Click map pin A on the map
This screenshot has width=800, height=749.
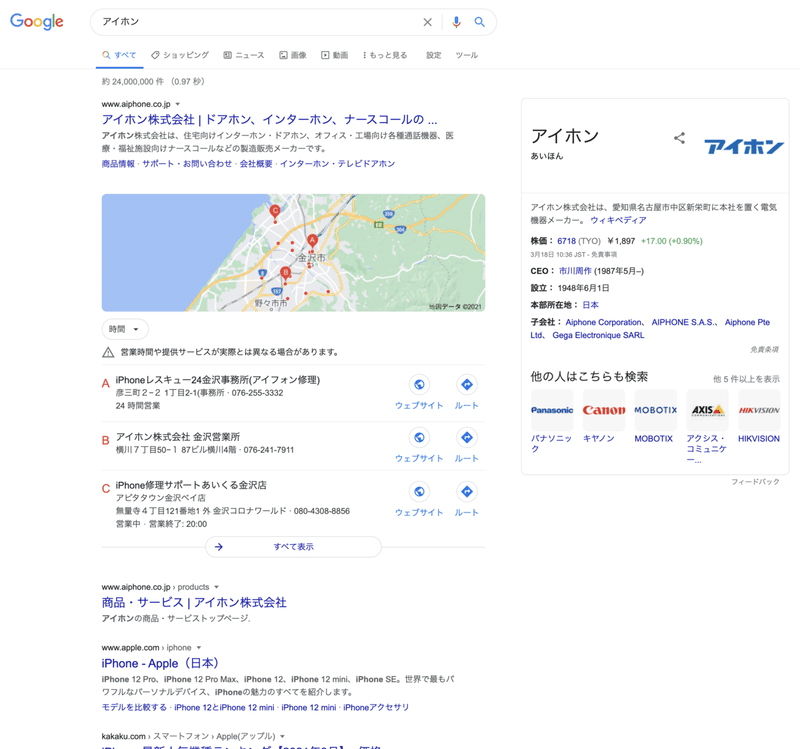(312, 241)
